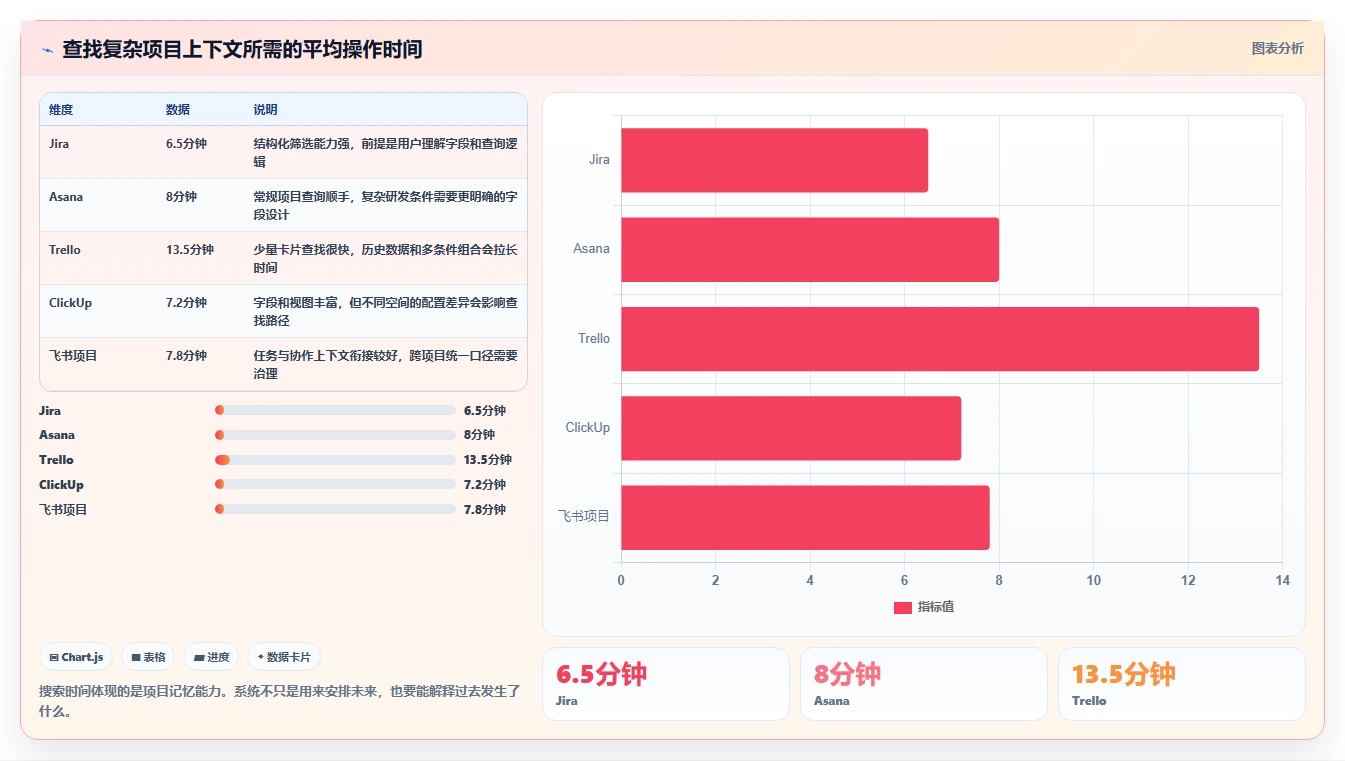1345x761 pixels.
Task: Select the 进度 tag chip
Action: point(211,657)
